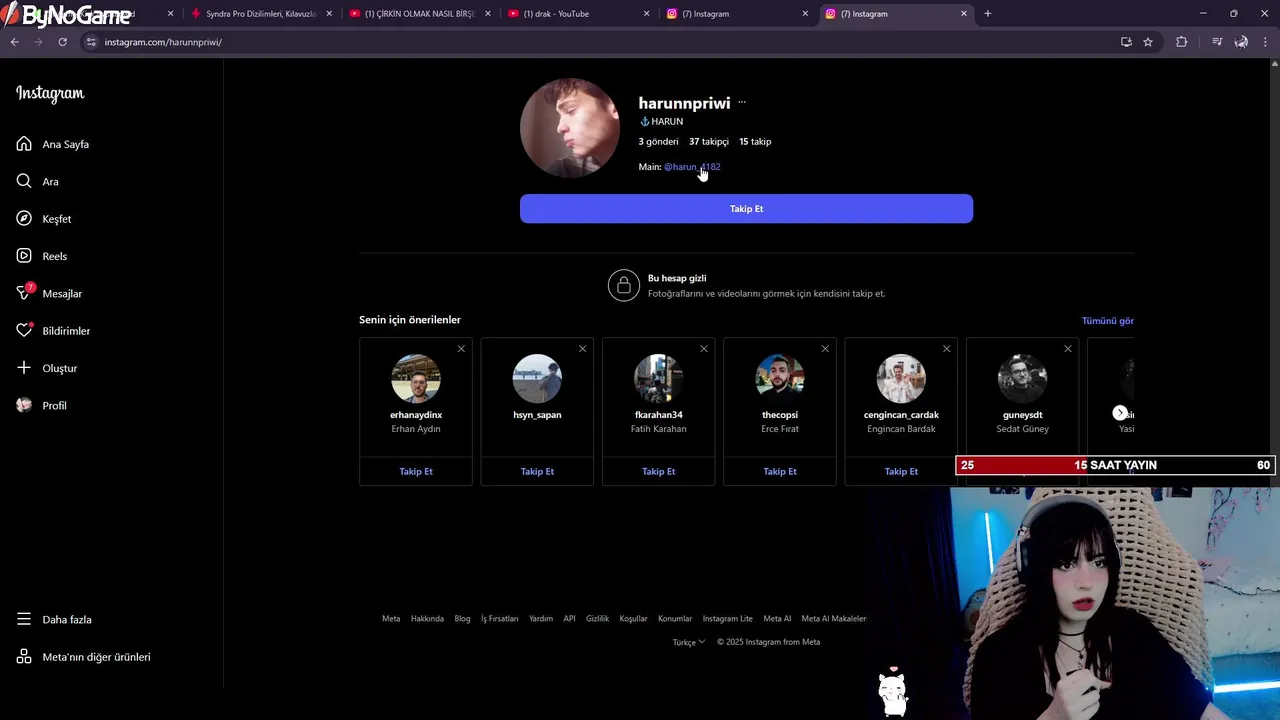Dismiss cengincan_cardak suggestion card

click(x=946, y=349)
